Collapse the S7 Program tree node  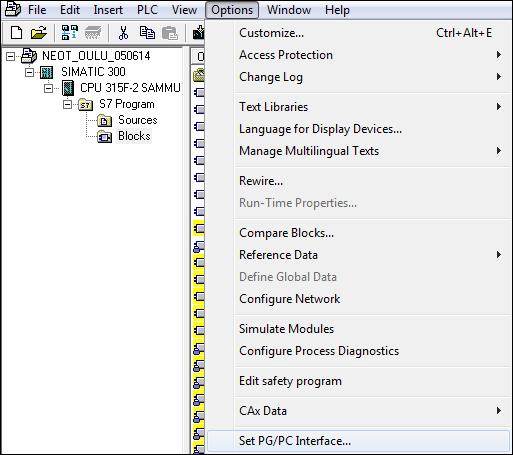click(67, 104)
